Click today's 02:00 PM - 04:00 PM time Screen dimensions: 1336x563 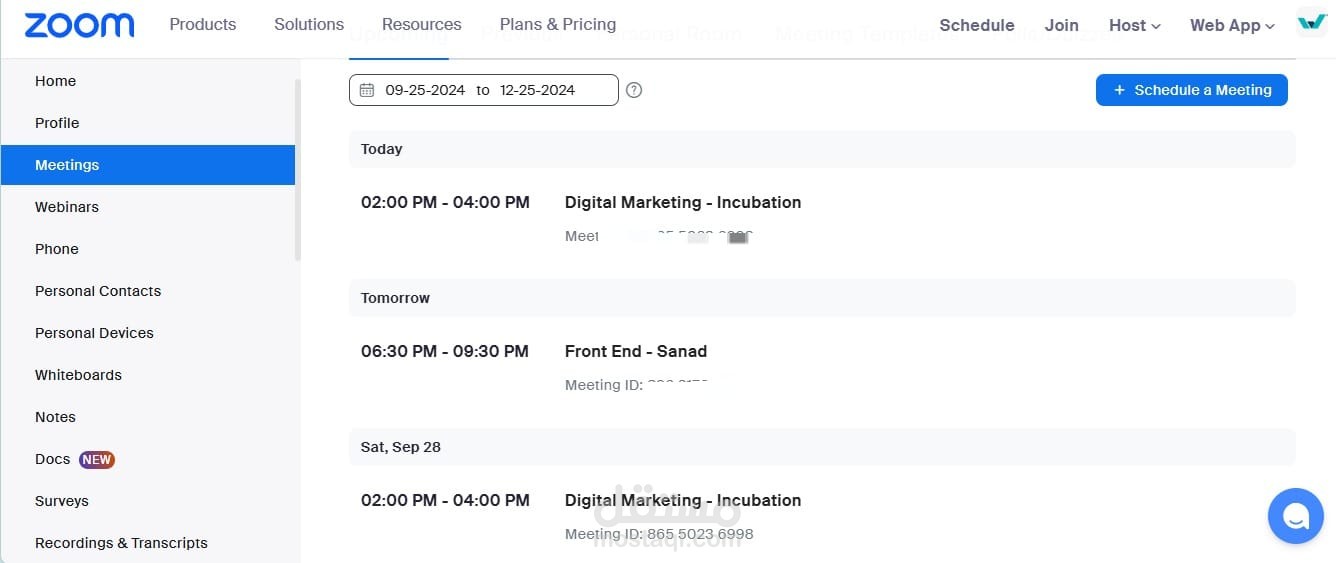(x=445, y=202)
